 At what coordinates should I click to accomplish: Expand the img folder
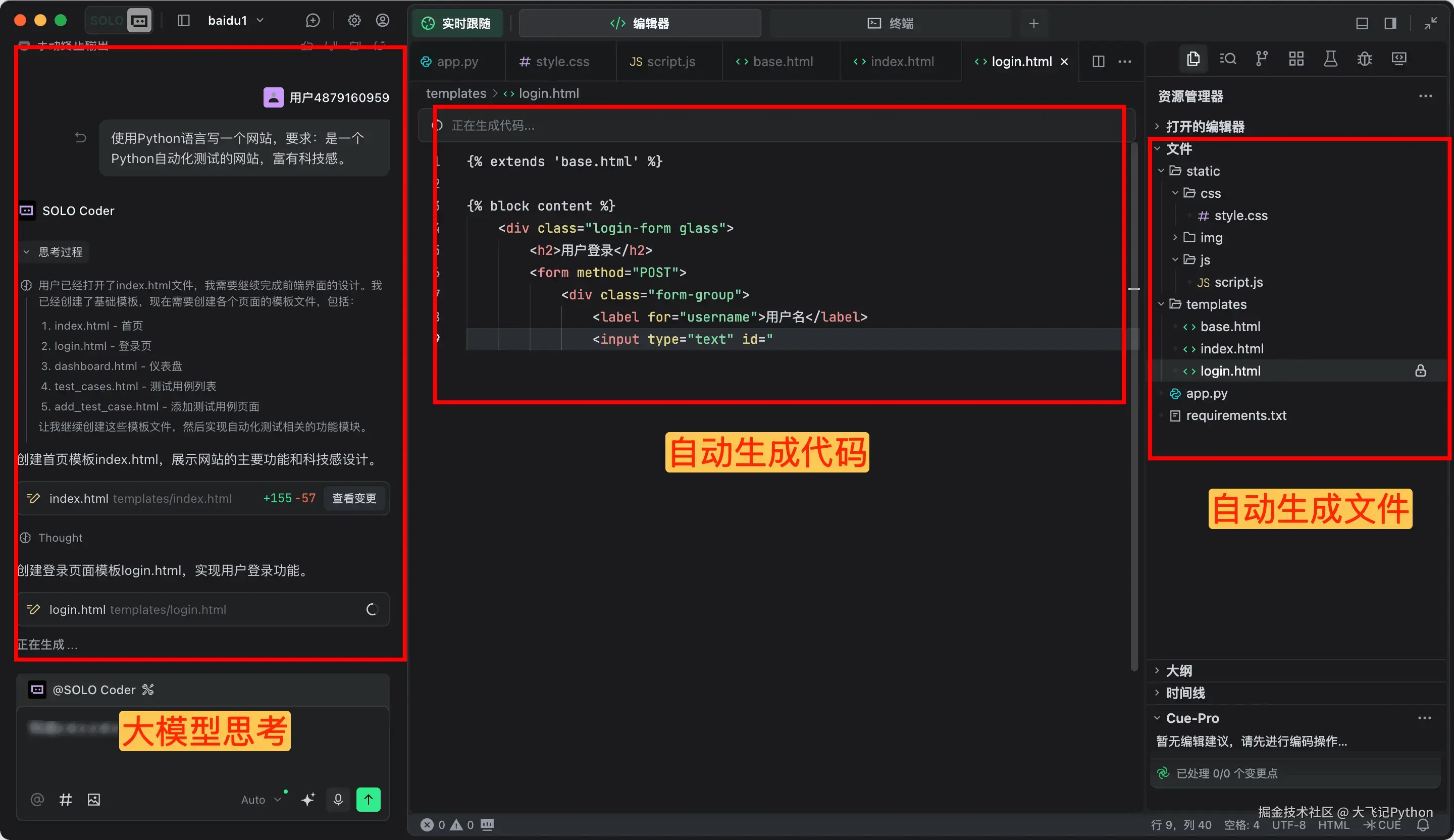[x=1211, y=238]
